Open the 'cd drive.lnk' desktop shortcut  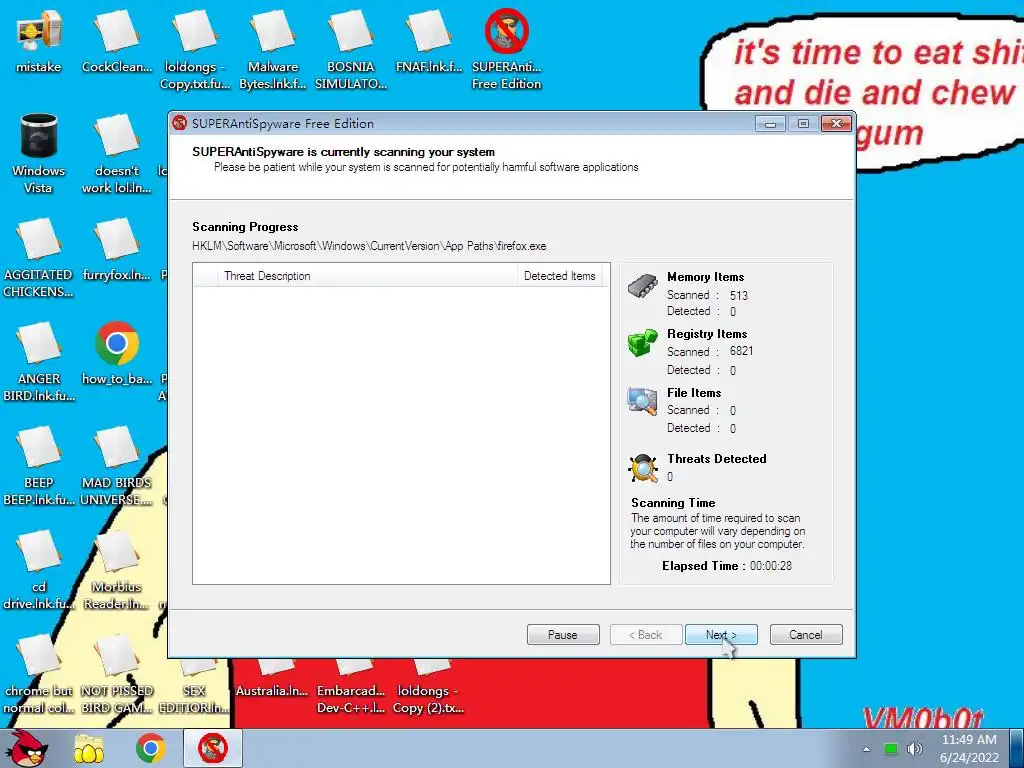coord(39,569)
